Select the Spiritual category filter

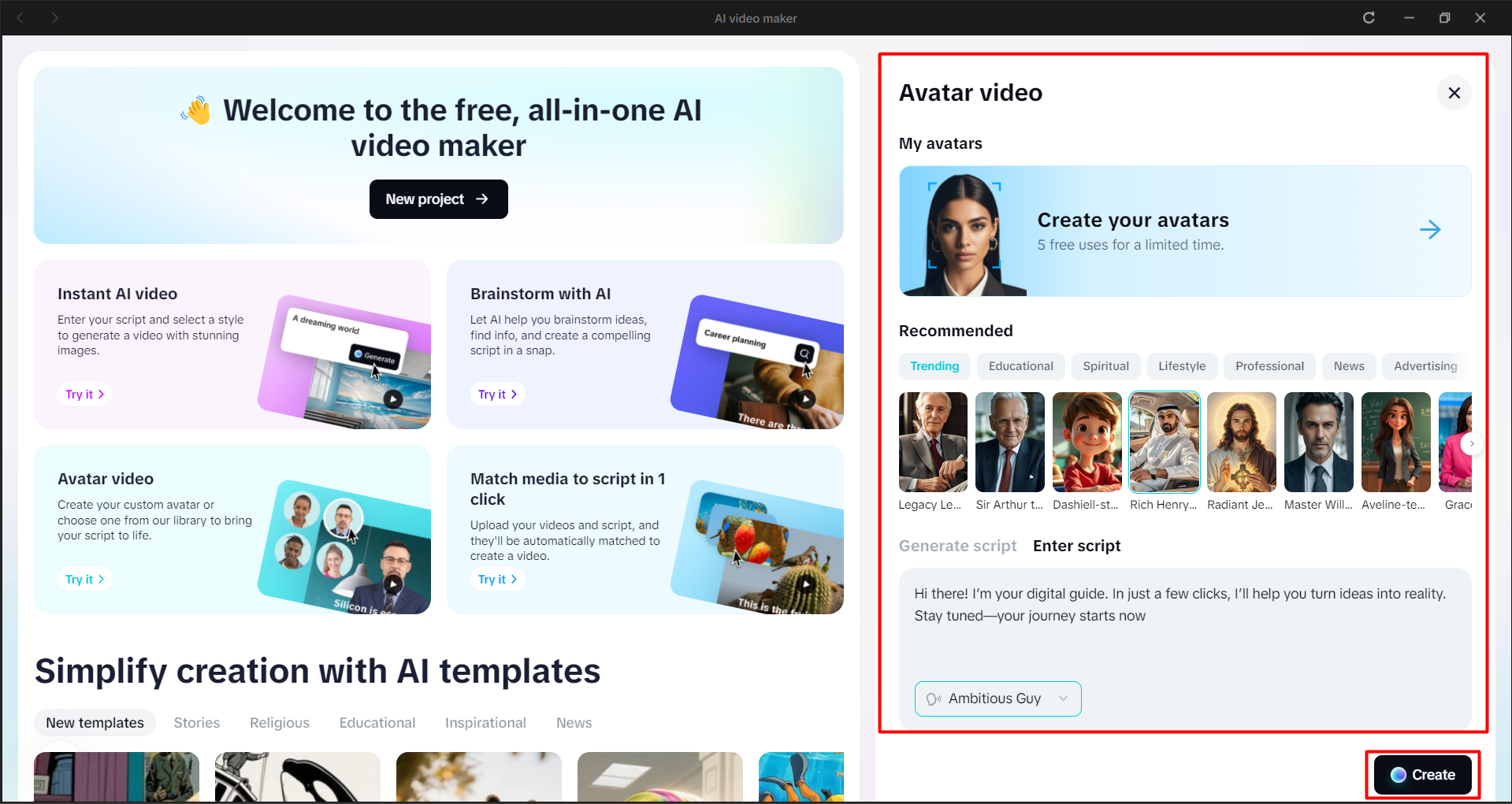coord(1105,365)
